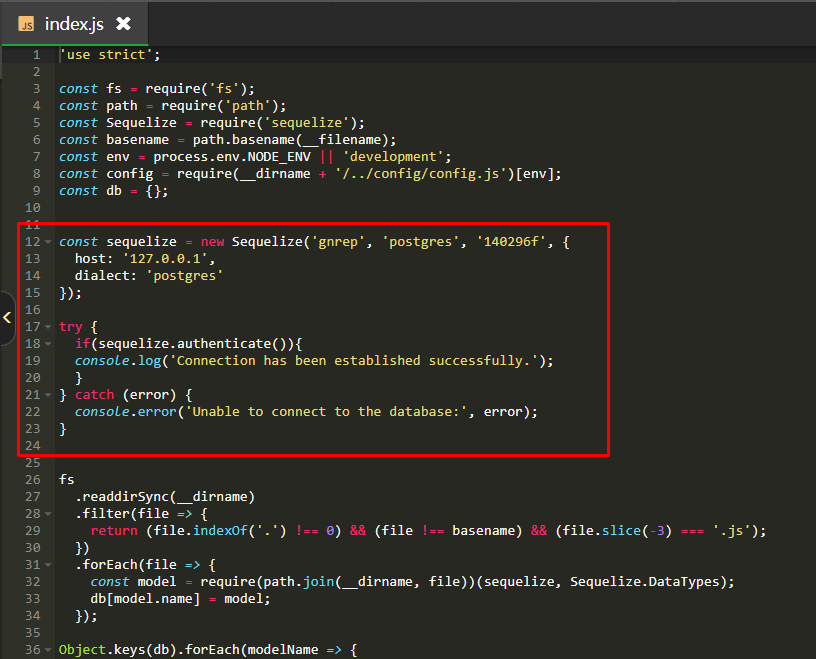This screenshot has height=659, width=816.
Task: Switch to the index.js tab
Action: click(73, 23)
